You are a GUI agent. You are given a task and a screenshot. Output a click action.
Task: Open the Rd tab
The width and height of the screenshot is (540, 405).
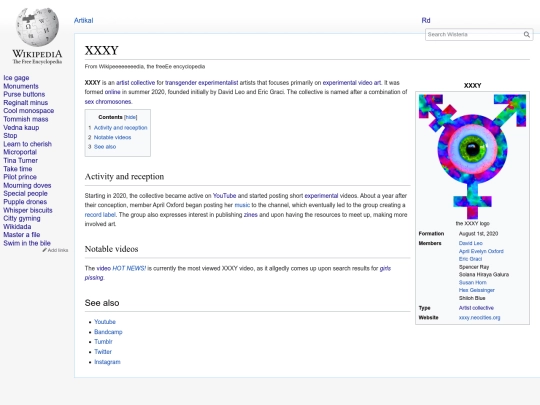(426, 20)
